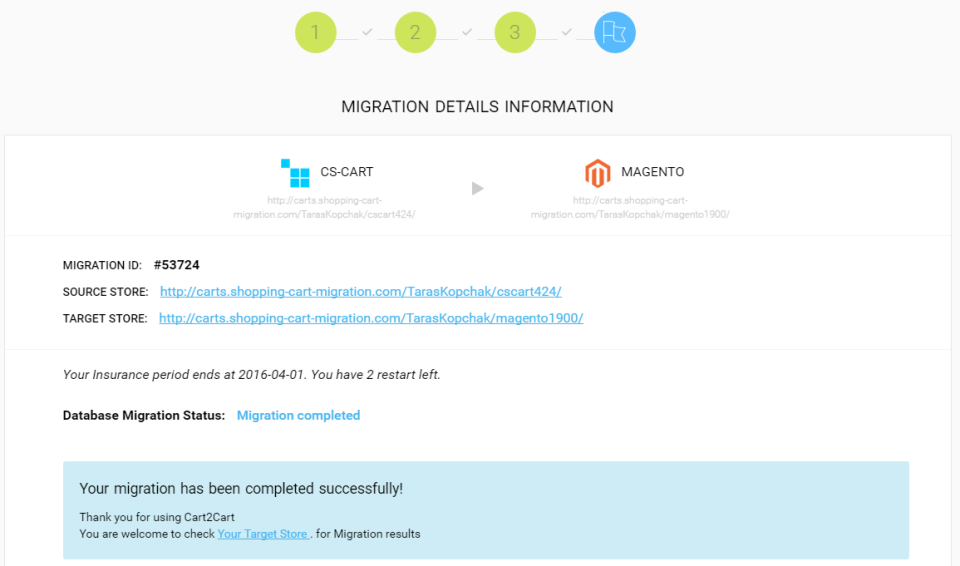Click the TARGET STORE label
Image resolution: width=960 pixels, height=566 pixels.
point(105,319)
